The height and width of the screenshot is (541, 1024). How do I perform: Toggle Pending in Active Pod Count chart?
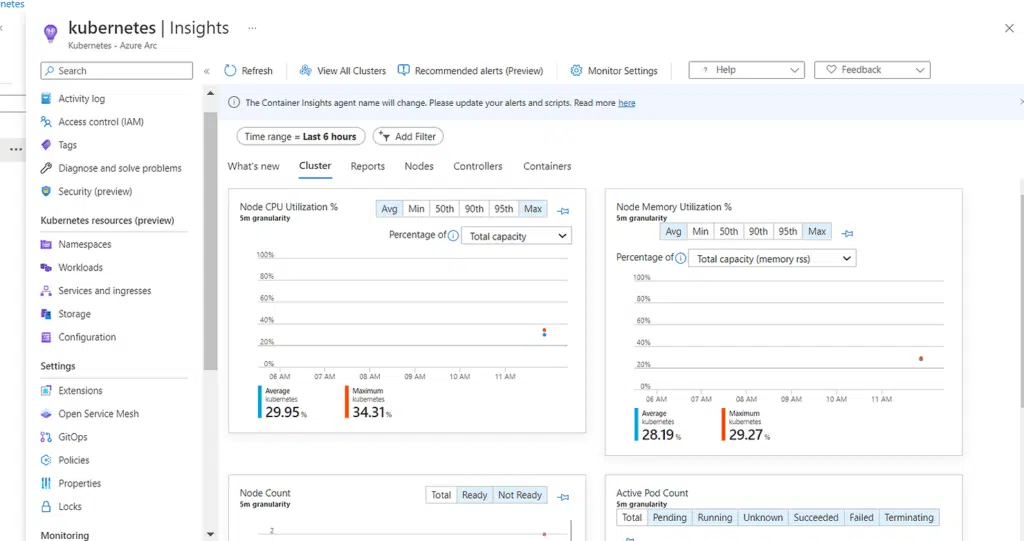(x=669, y=517)
